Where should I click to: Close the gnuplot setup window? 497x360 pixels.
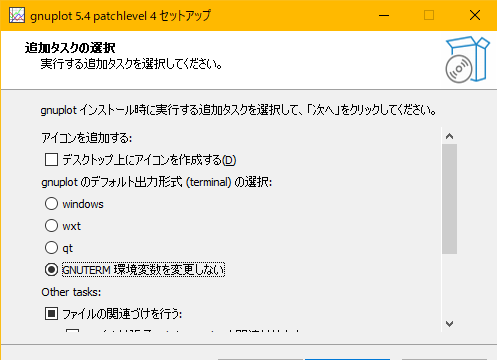pyautogui.click(x=475, y=15)
